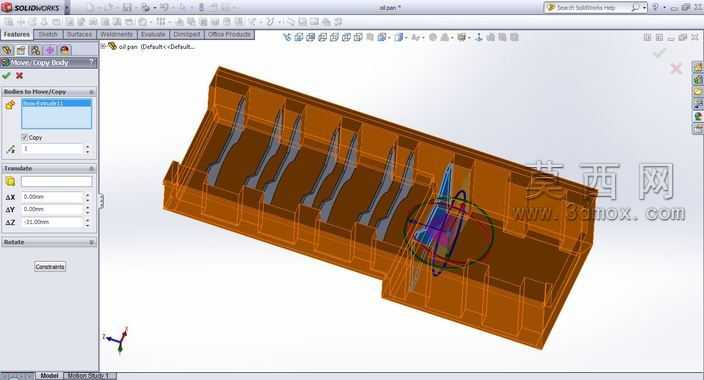Click the Translation Reference input box
704x380 pixels.
click(x=57, y=181)
